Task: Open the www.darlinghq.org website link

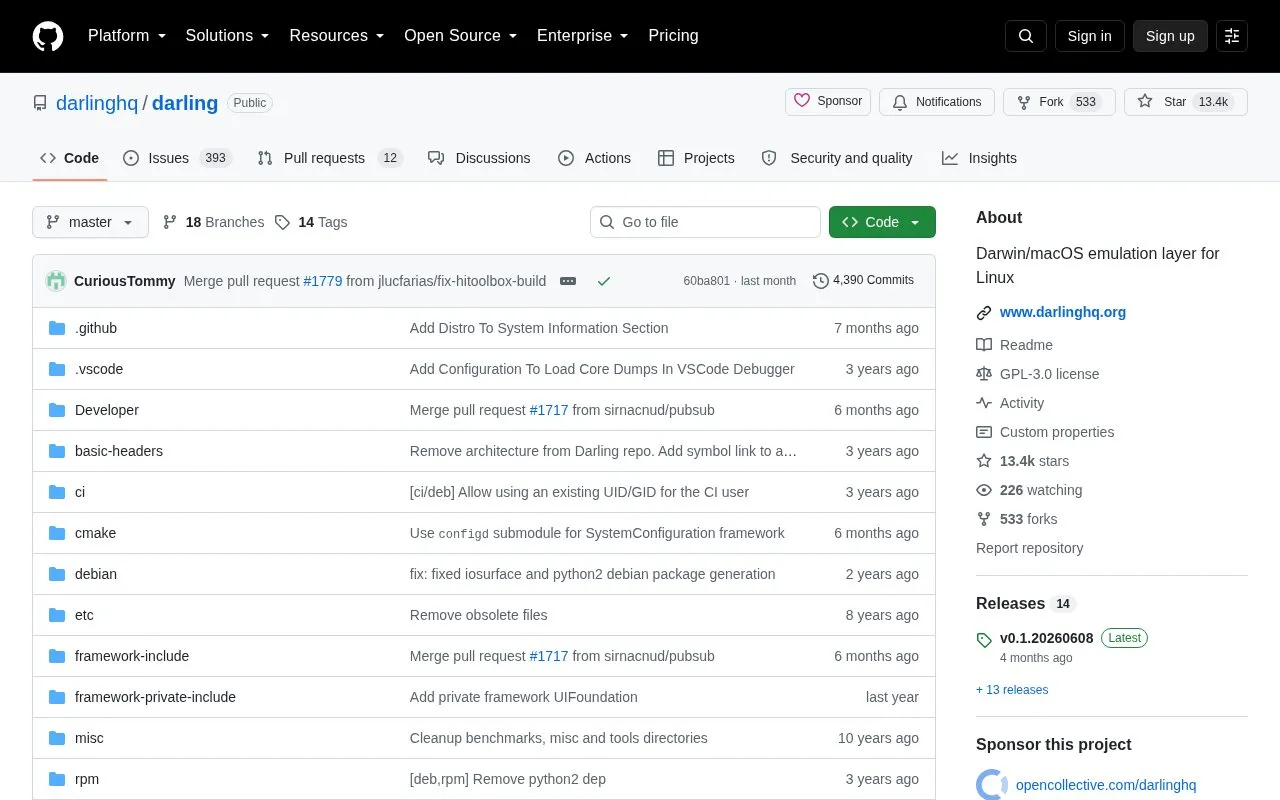Action: pyautogui.click(x=1063, y=312)
